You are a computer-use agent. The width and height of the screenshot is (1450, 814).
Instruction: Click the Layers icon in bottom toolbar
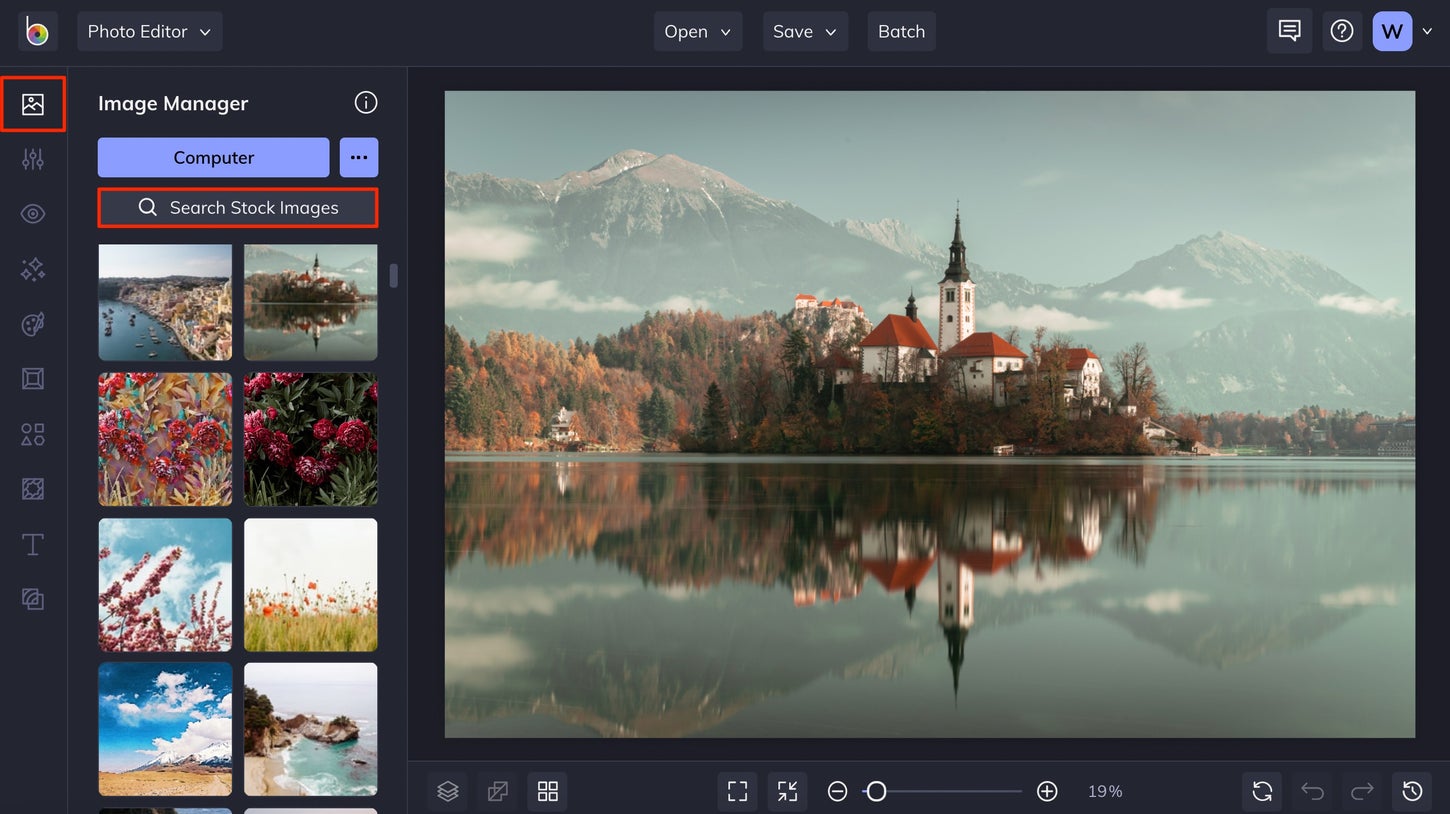pos(448,791)
